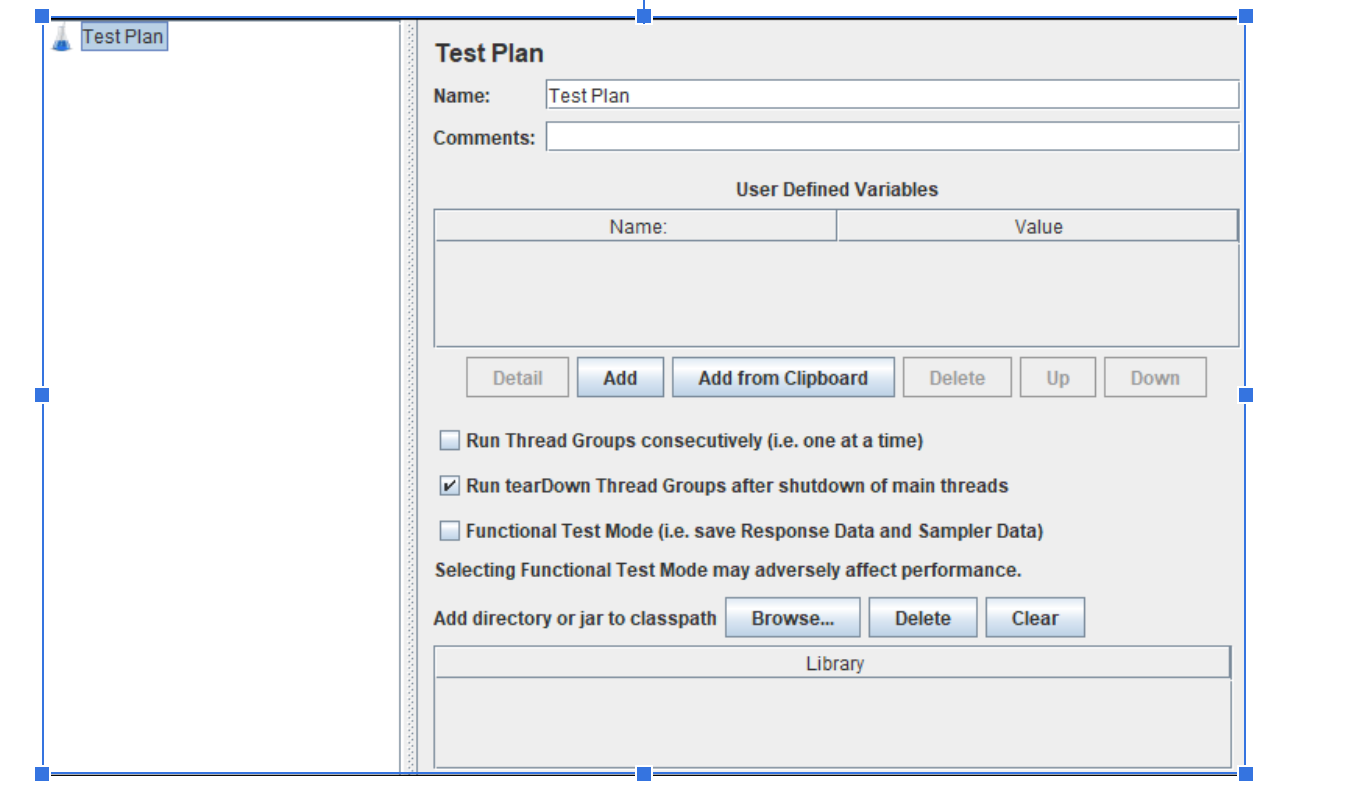Click the vertical split pane divider

point(408,400)
